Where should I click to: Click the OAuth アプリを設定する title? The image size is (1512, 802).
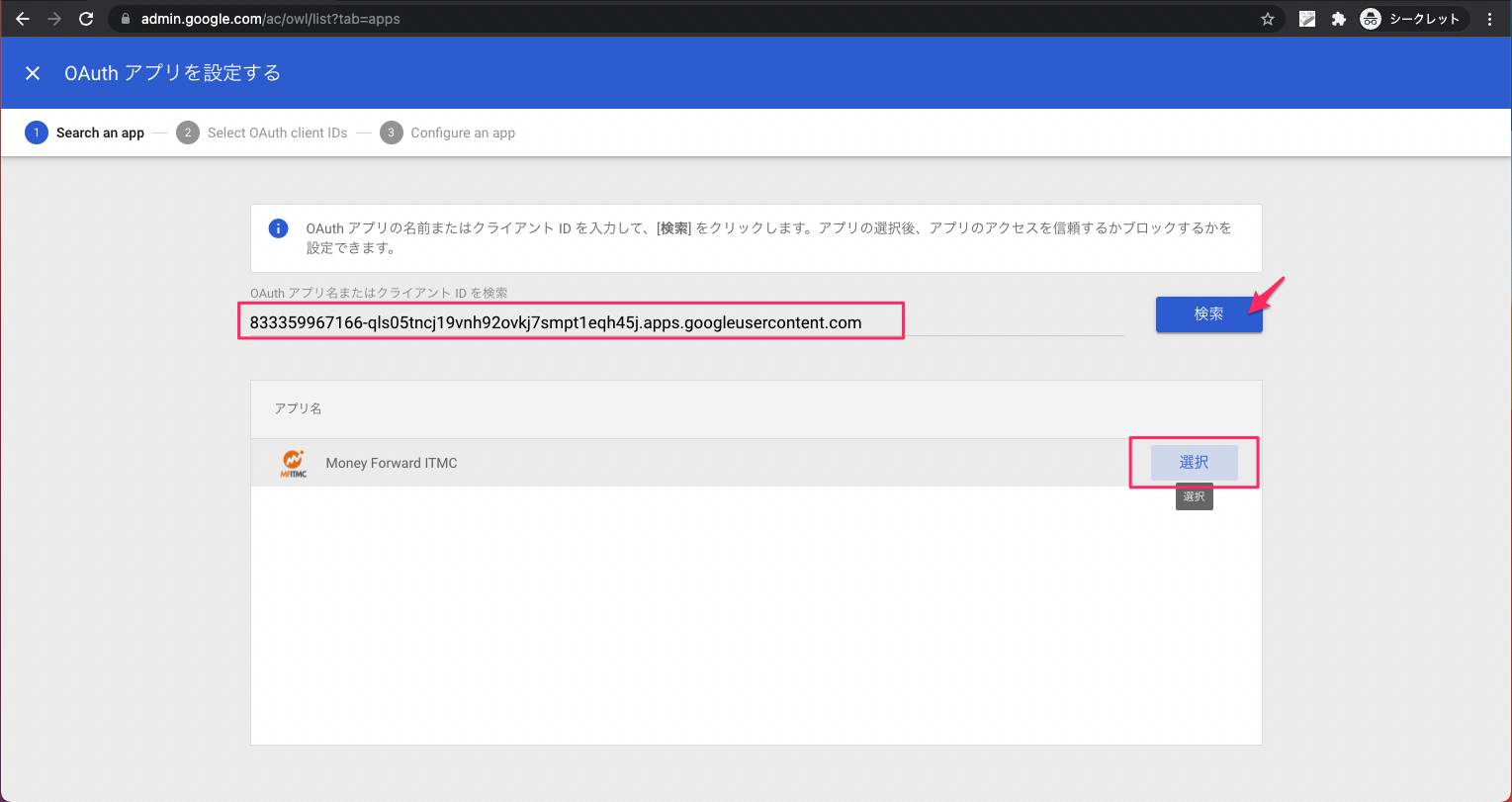(173, 73)
